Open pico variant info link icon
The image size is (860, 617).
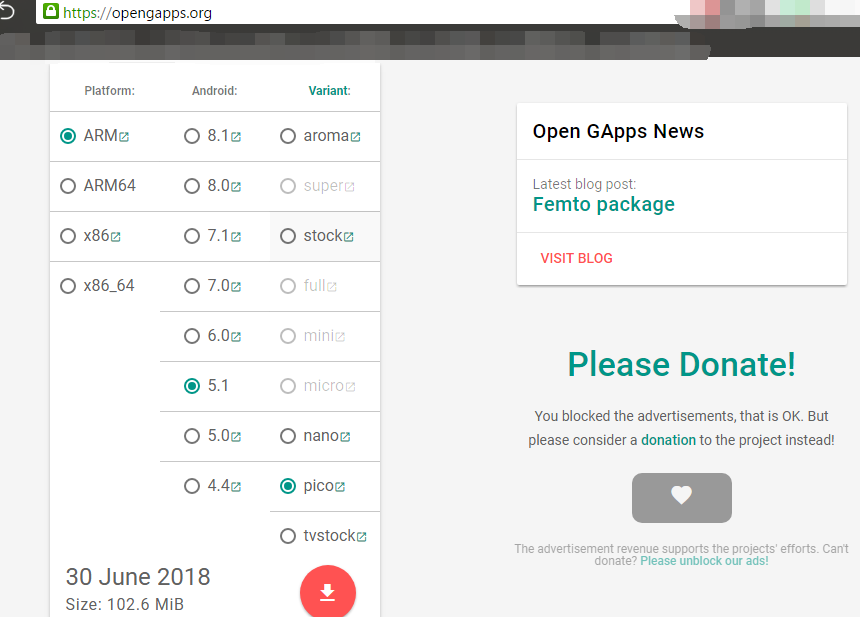(340, 487)
